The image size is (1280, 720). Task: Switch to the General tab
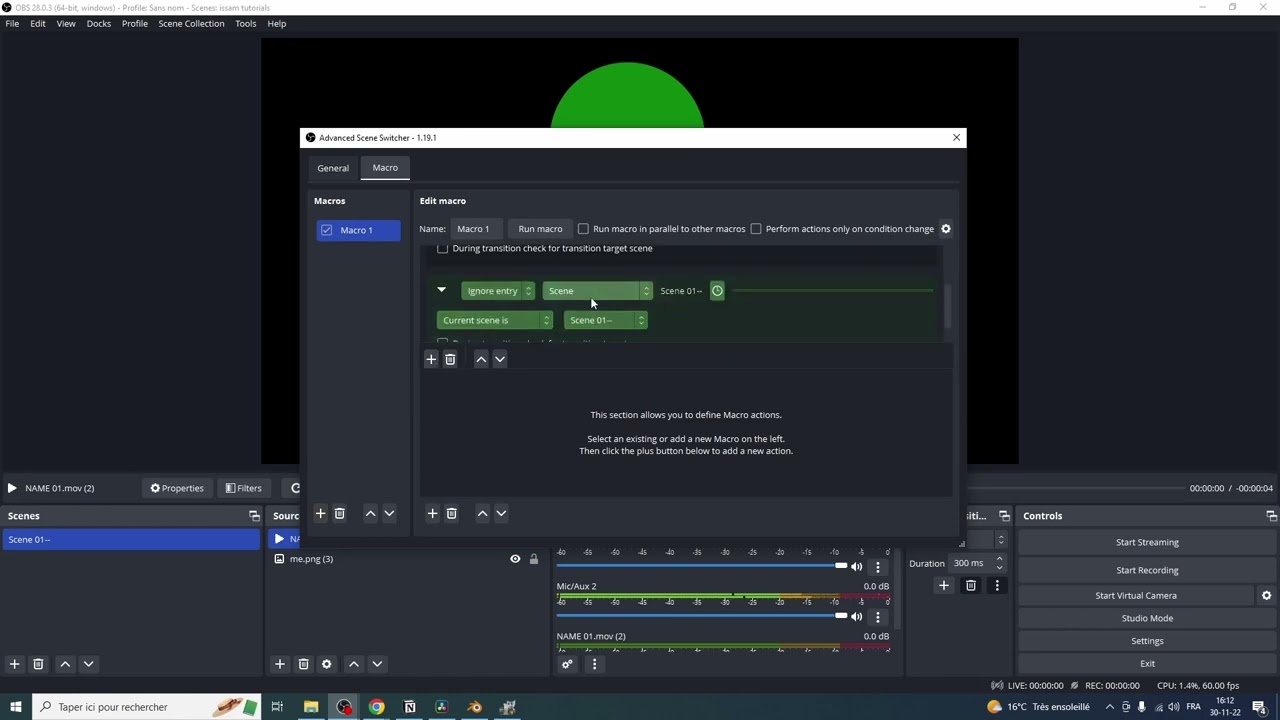point(333,168)
